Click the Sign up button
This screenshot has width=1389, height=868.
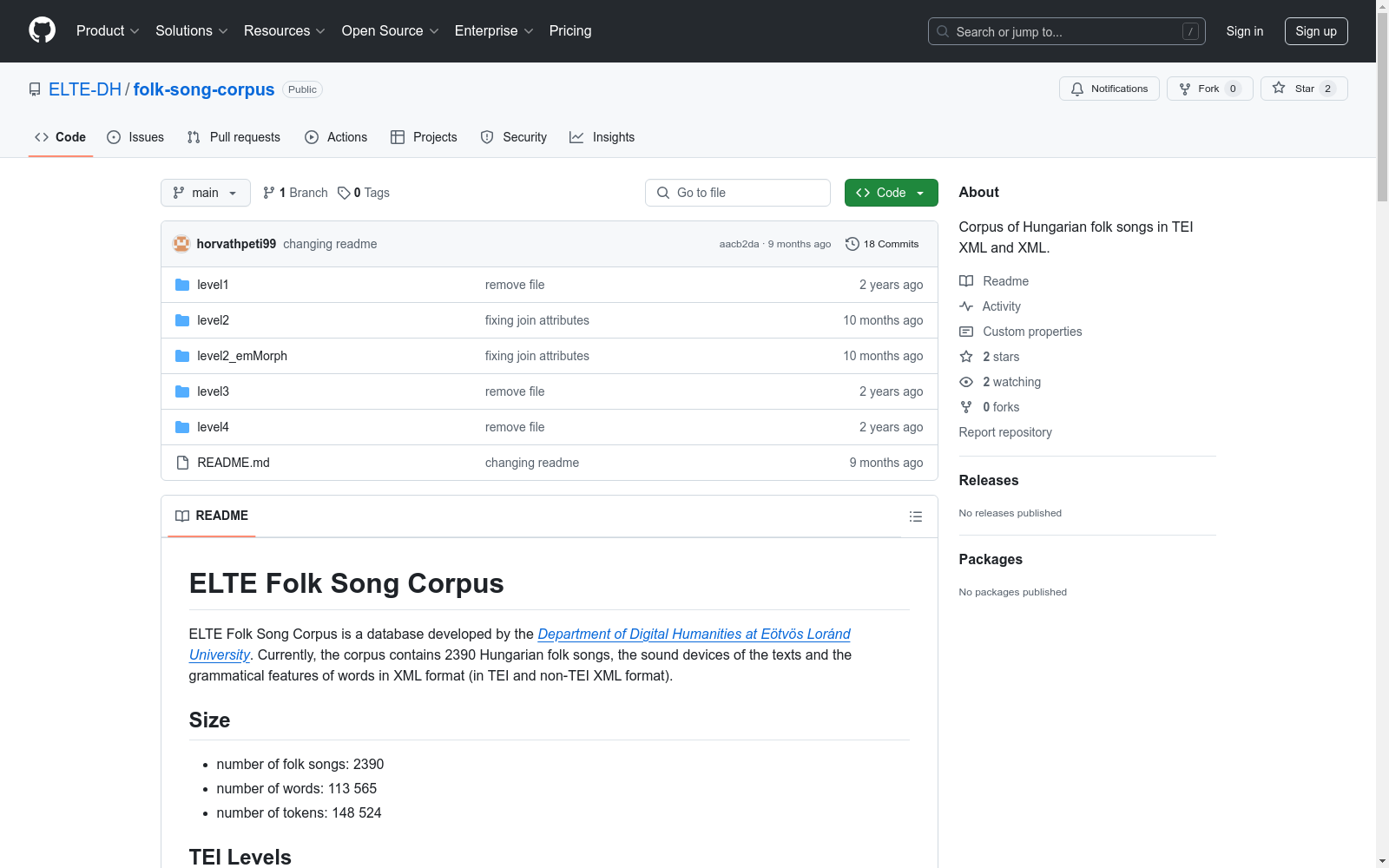(1316, 31)
